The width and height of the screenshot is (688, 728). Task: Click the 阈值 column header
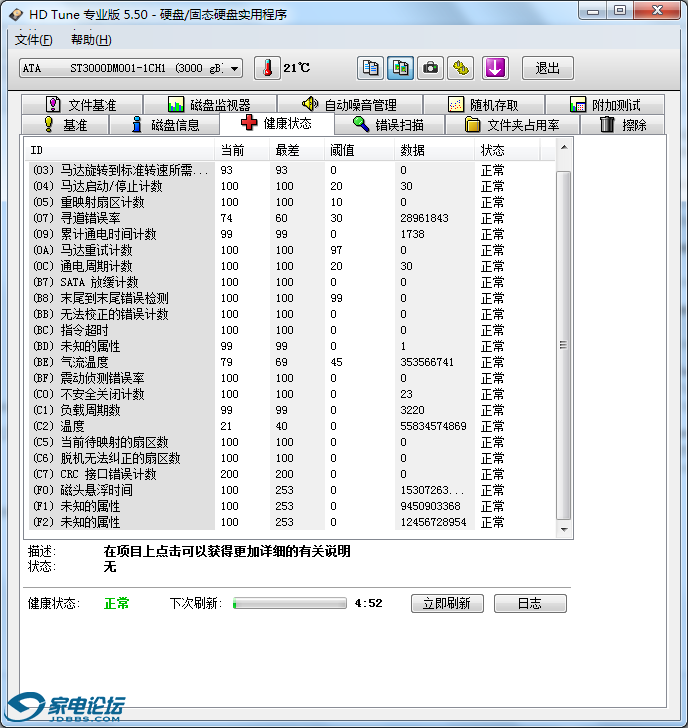(x=359, y=150)
